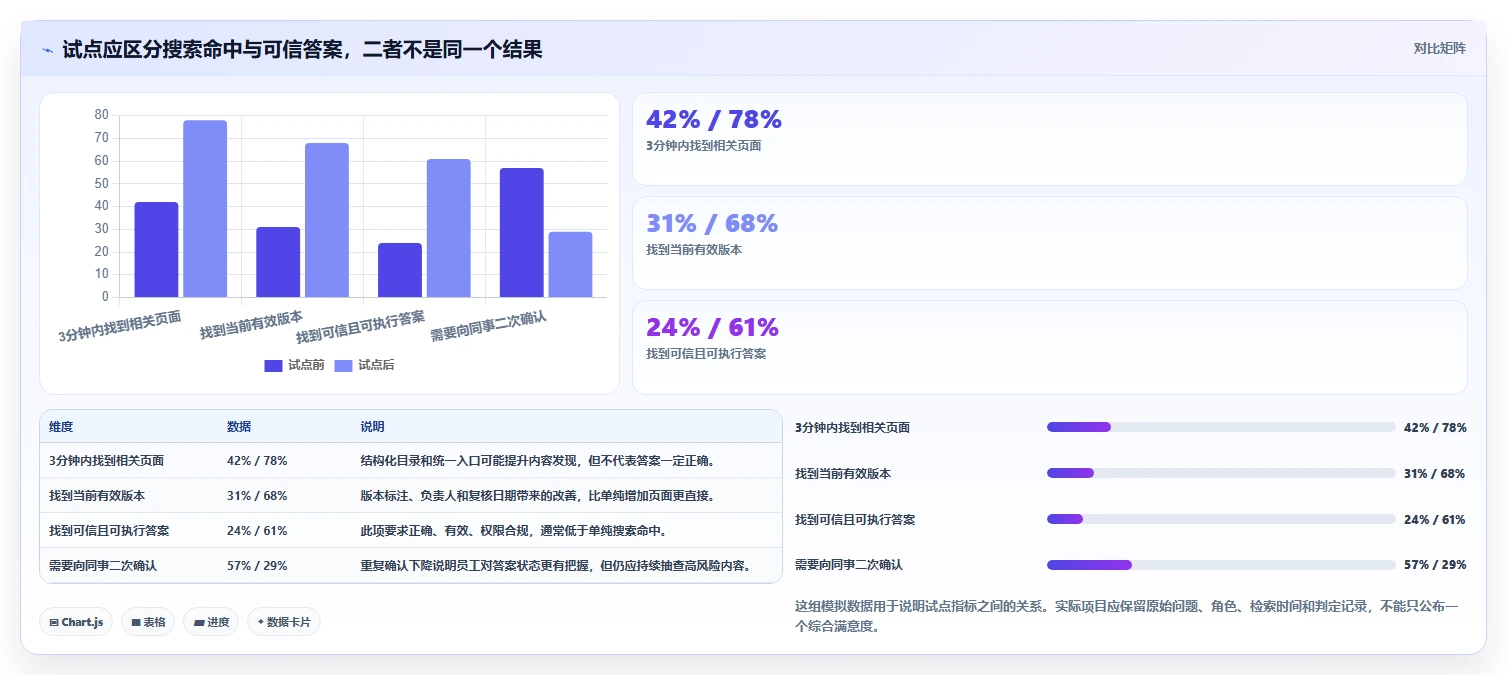Click description starting 此项要求正确
Image resolution: width=1507 pixels, height=675 pixels.
pyautogui.click(x=513, y=531)
